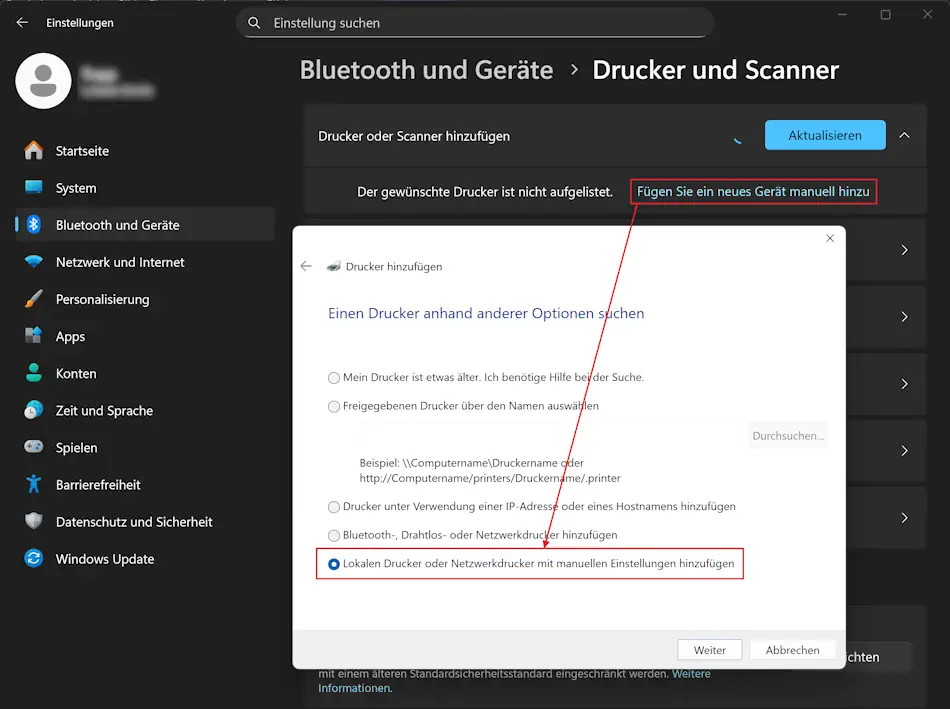This screenshot has width=950, height=709.
Task: Open 'Fügen Sie ein neues Gerät manuell hinzu'
Action: [x=753, y=190]
